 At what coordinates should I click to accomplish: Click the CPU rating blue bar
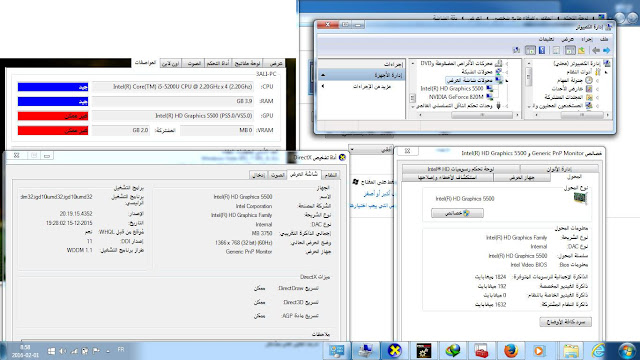(53, 87)
